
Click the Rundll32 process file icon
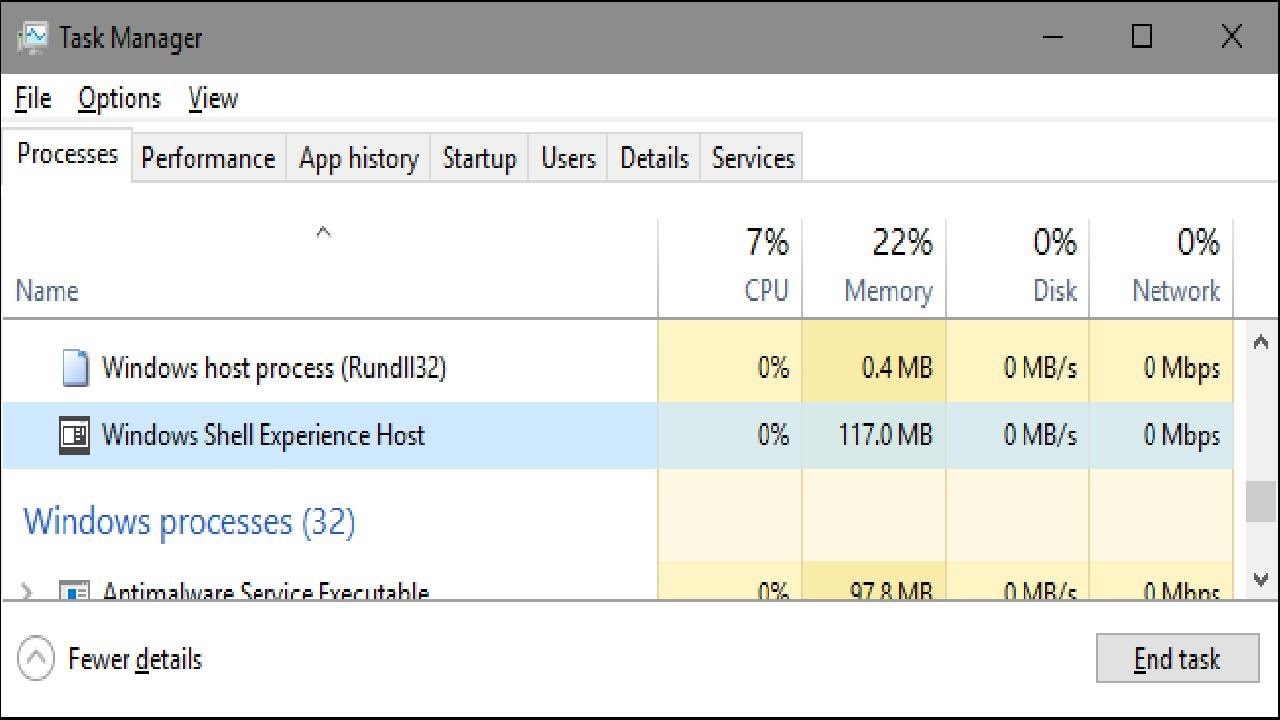[x=75, y=368]
